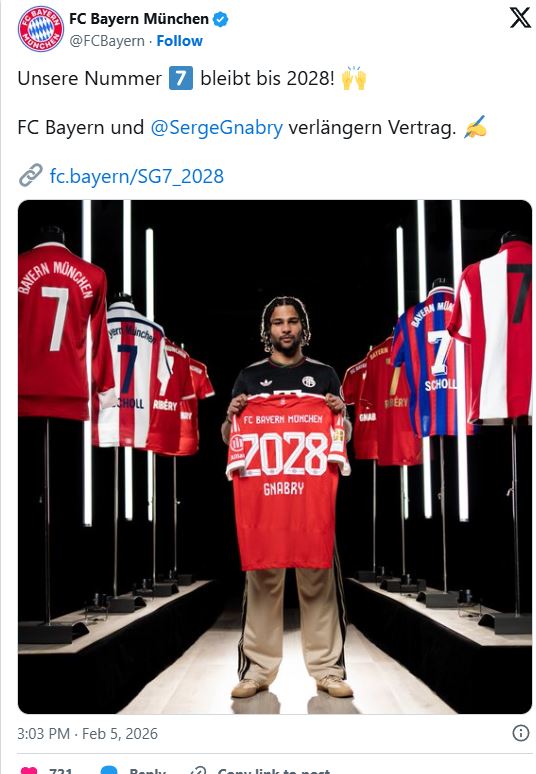The height and width of the screenshot is (774, 536).
Task: Open the @SergeGnabry mention
Action: click(x=216, y=127)
